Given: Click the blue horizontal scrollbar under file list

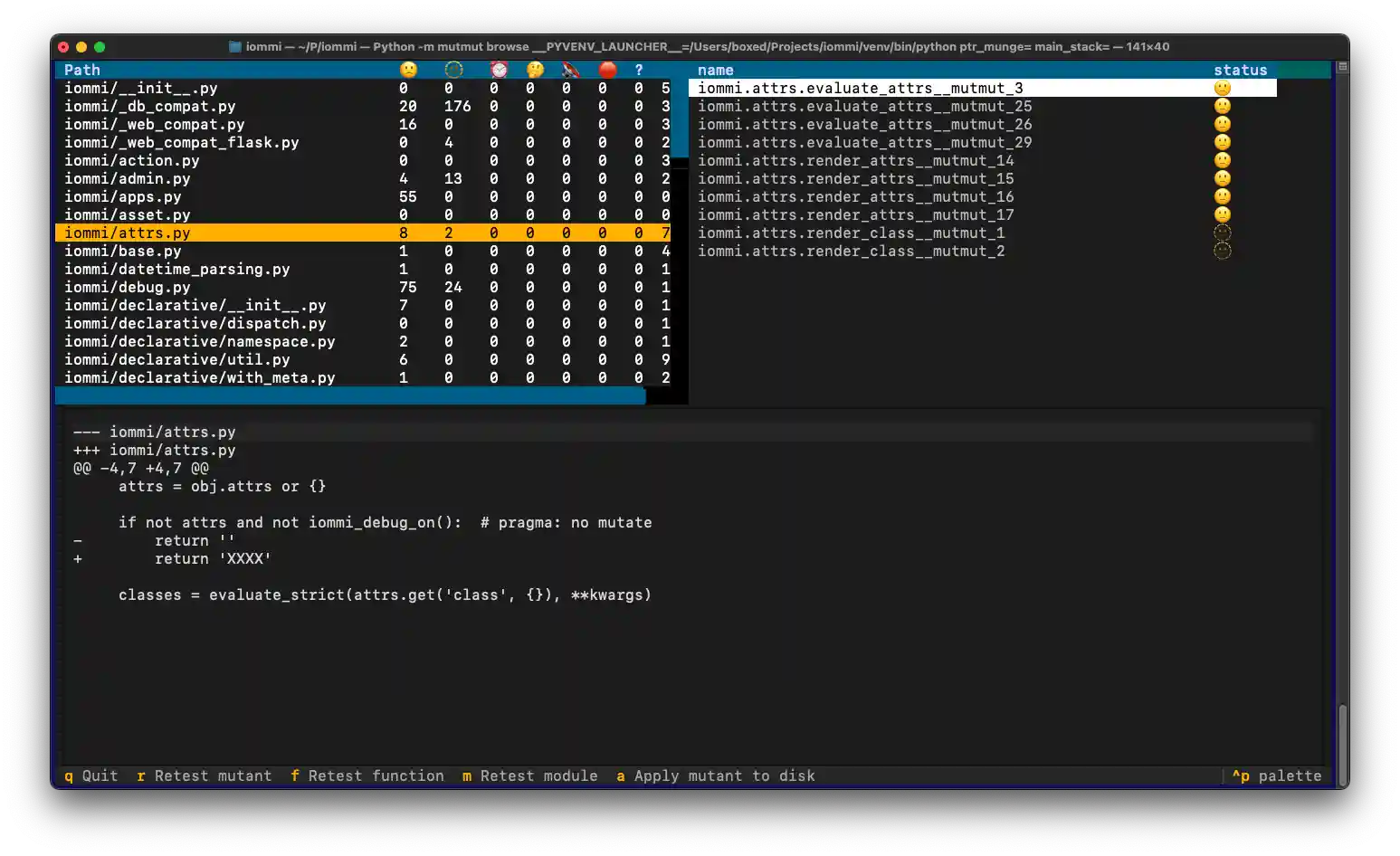Looking at the screenshot, I should (349, 395).
